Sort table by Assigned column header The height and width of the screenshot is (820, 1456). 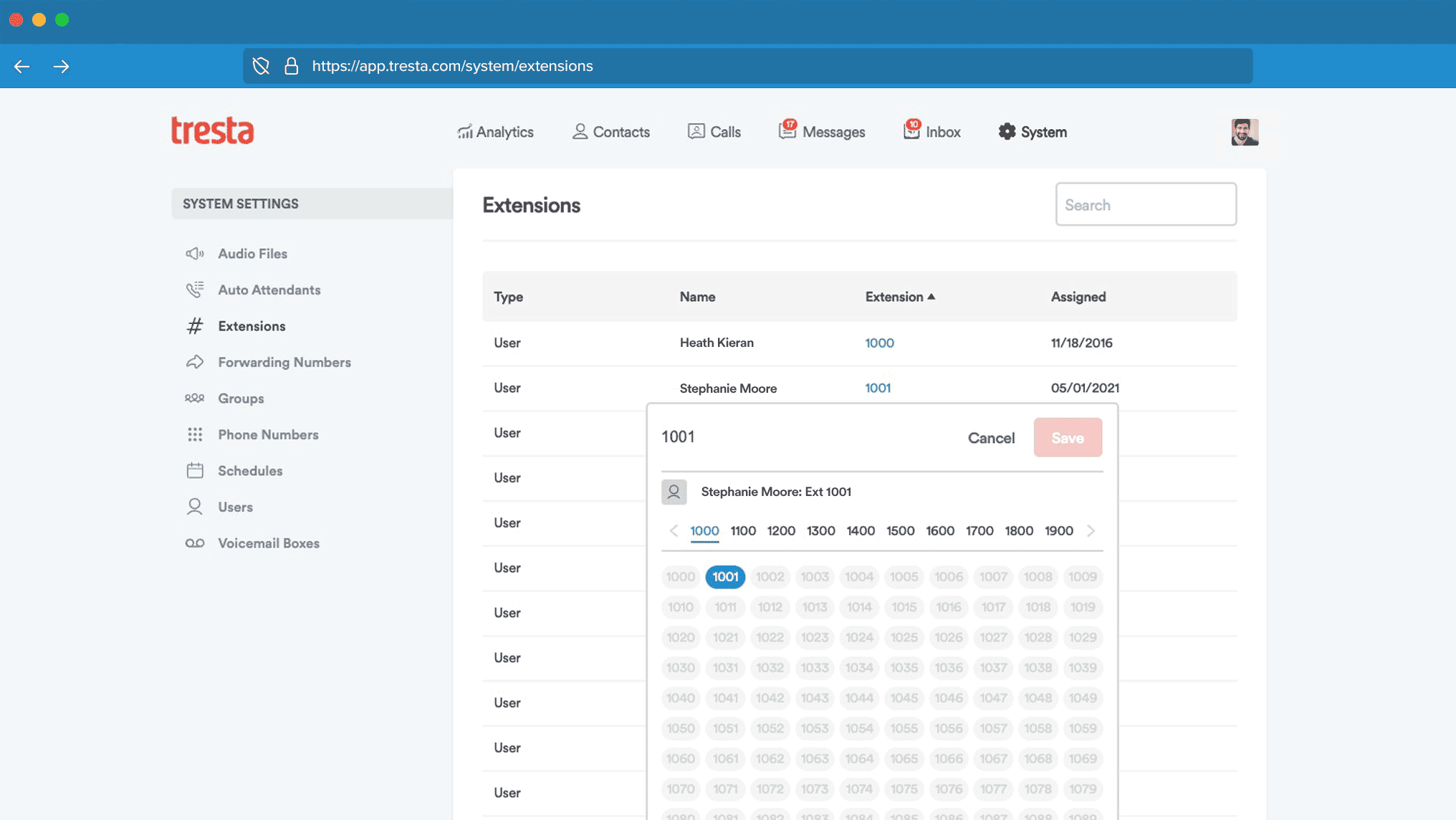1078,297
